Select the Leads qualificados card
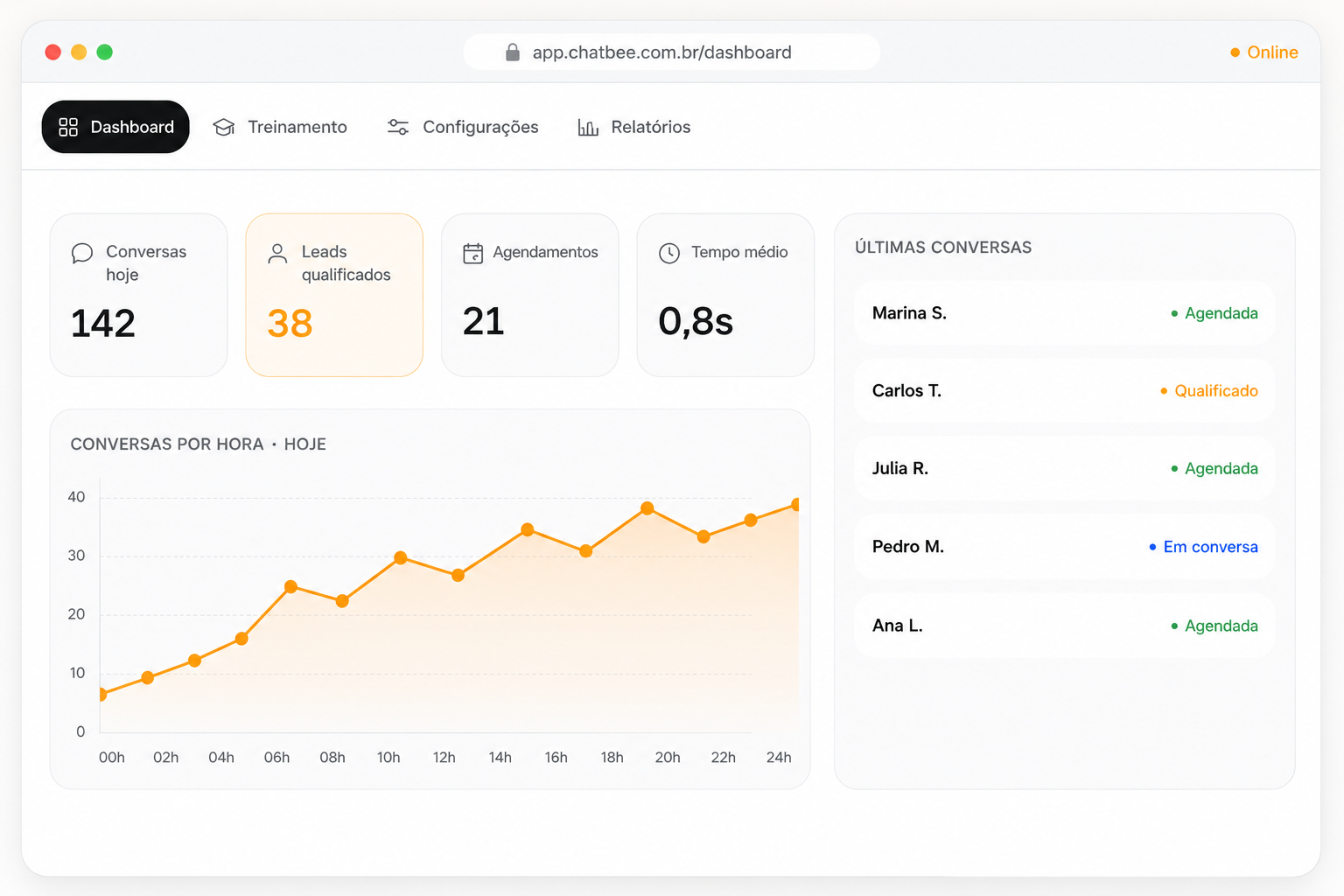The height and width of the screenshot is (896, 1344). click(x=334, y=295)
